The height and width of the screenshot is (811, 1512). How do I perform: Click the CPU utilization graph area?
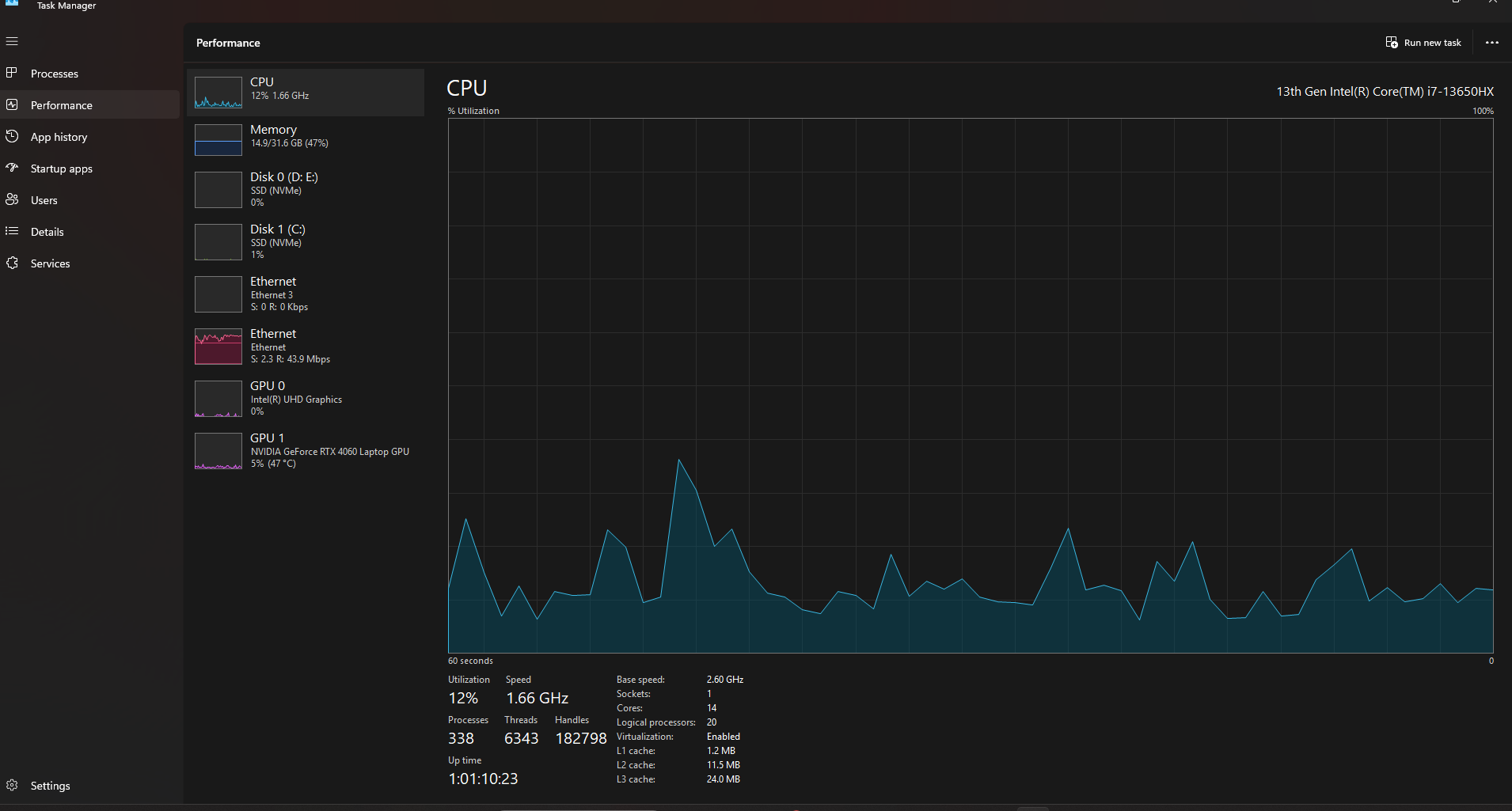tap(971, 385)
